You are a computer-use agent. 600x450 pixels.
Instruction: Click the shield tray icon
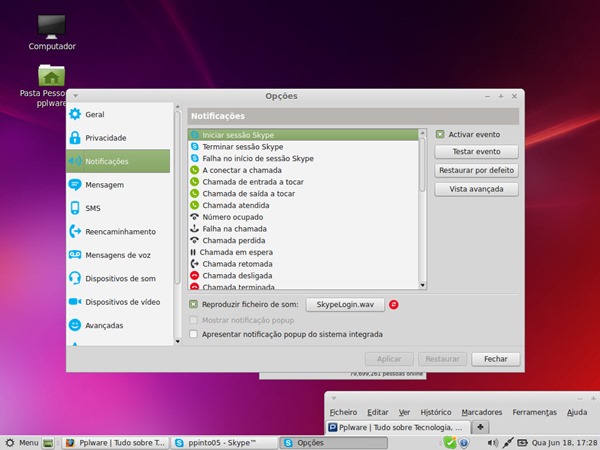[464, 443]
